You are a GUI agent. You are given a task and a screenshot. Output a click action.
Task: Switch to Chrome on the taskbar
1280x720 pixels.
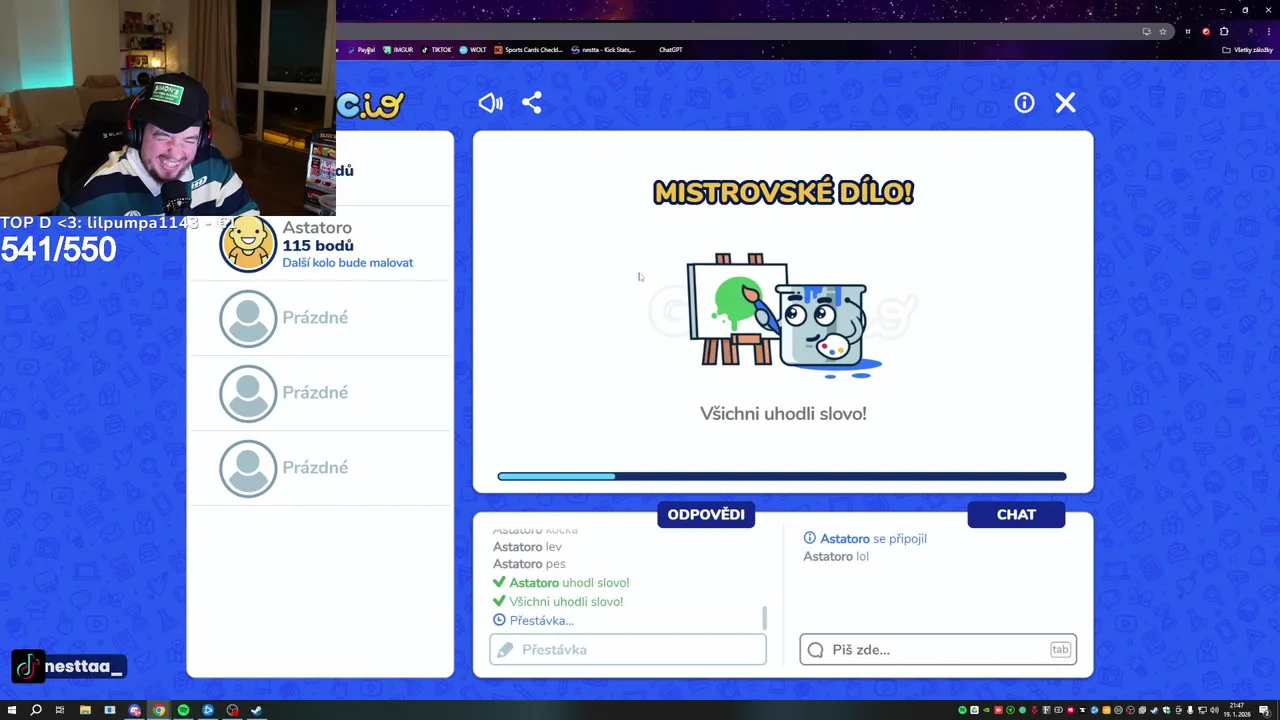pos(159,710)
